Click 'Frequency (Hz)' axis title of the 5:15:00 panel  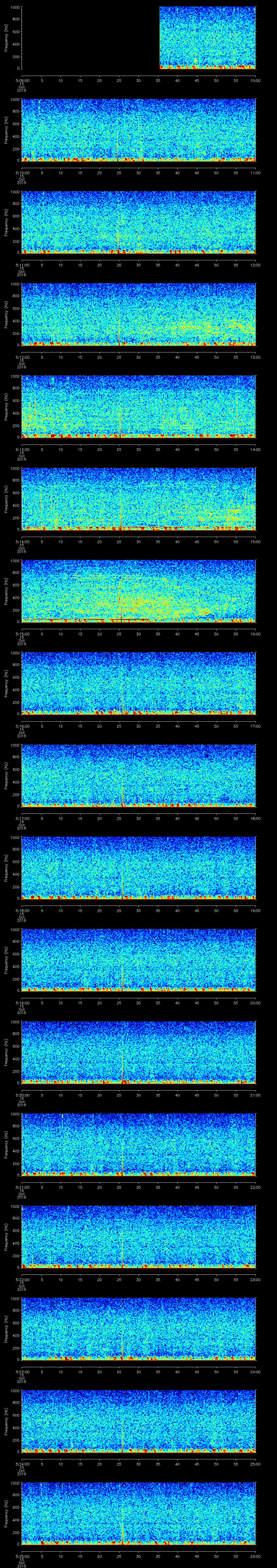6,591
